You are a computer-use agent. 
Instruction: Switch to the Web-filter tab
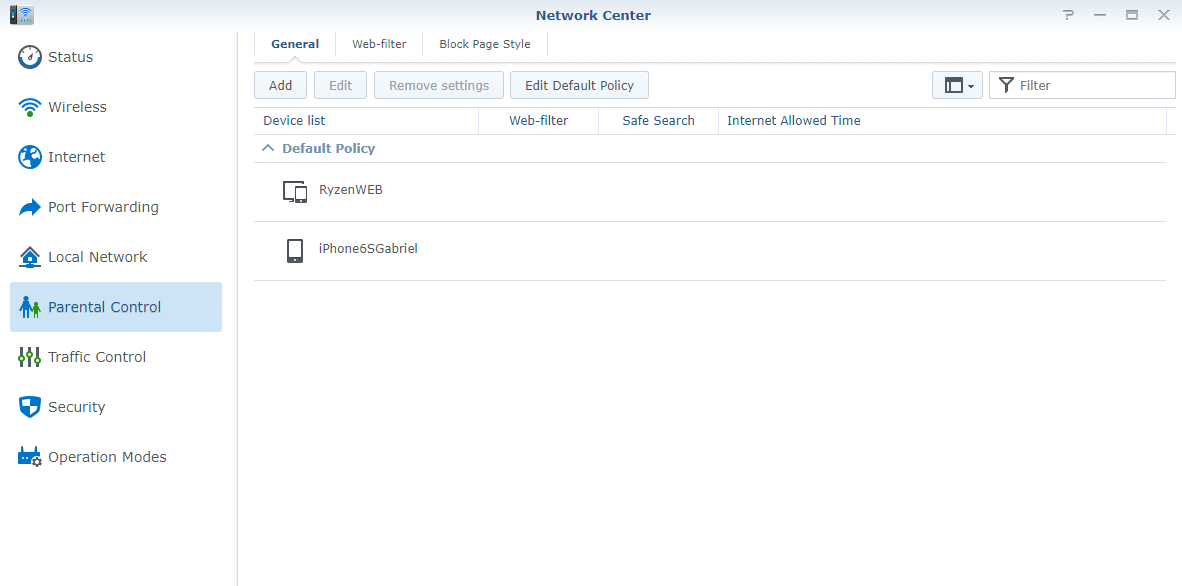pyautogui.click(x=379, y=44)
